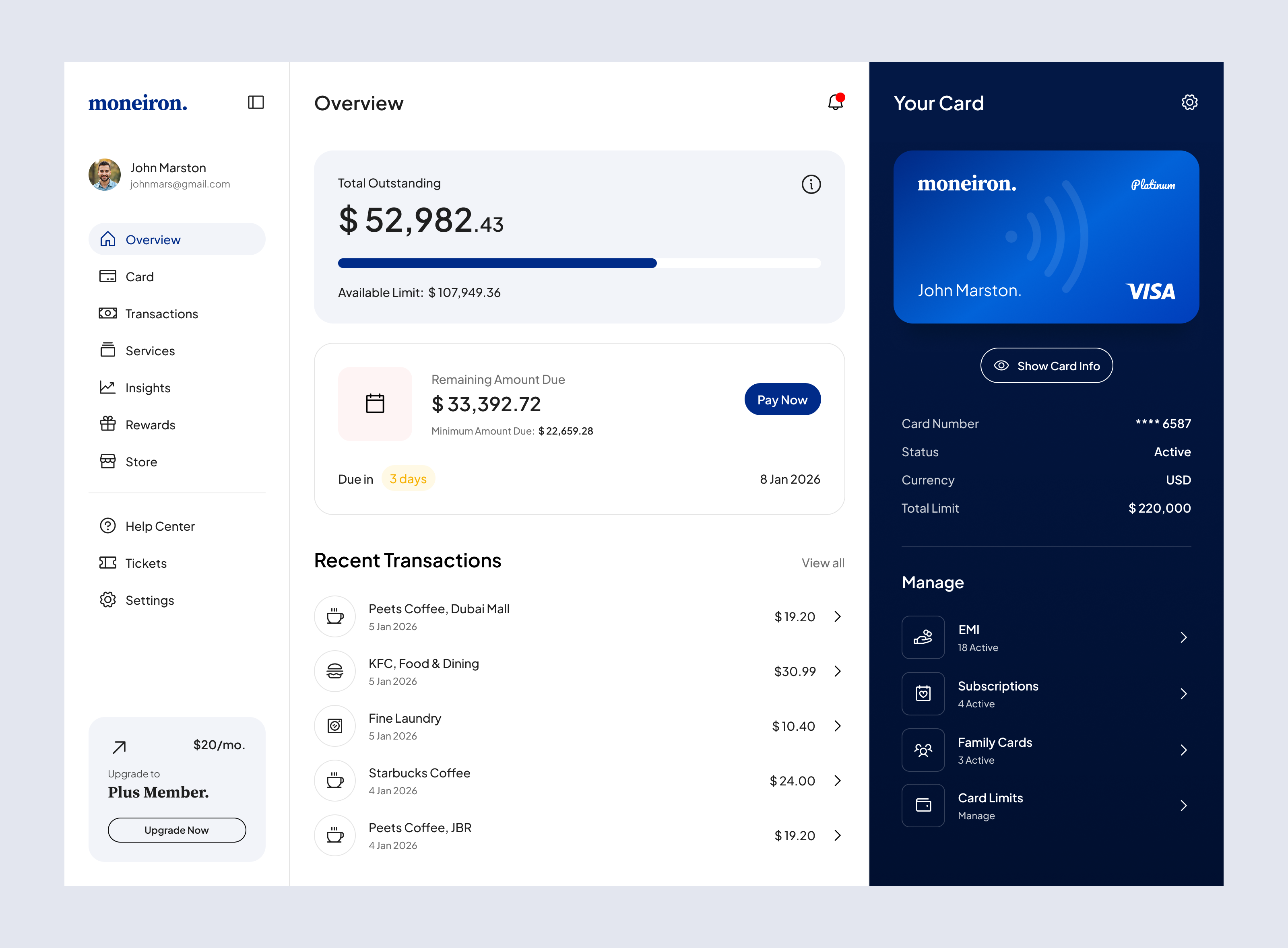
Task: View all recent transactions
Action: tap(822, 563)
